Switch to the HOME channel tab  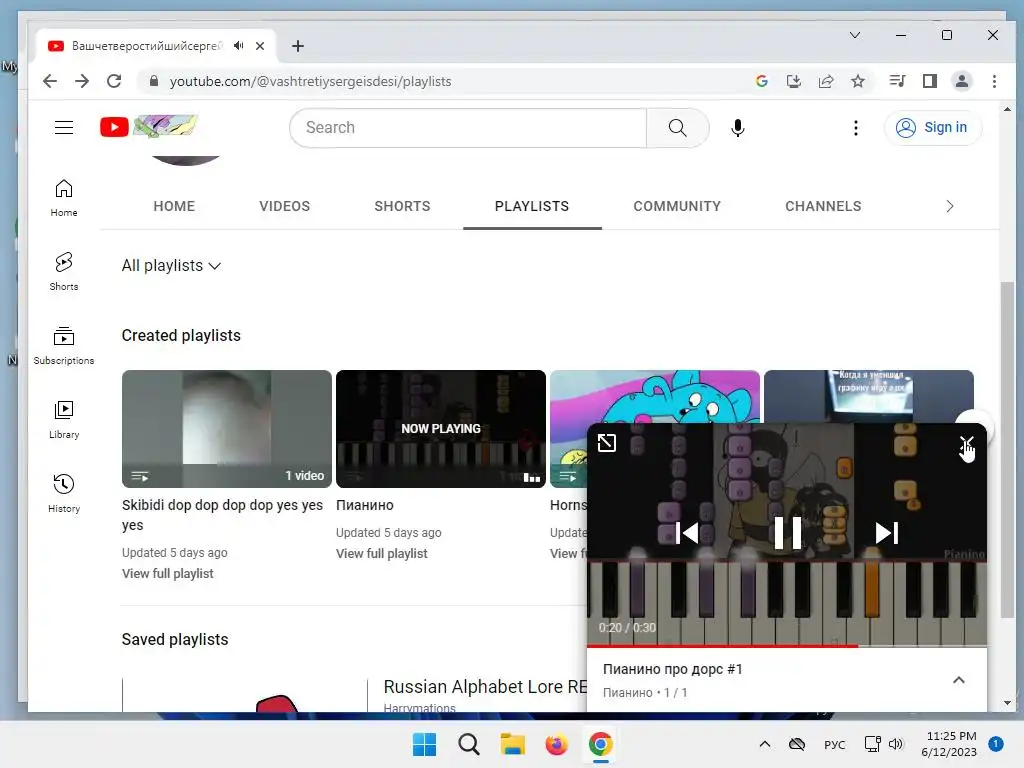pos(174,206)
